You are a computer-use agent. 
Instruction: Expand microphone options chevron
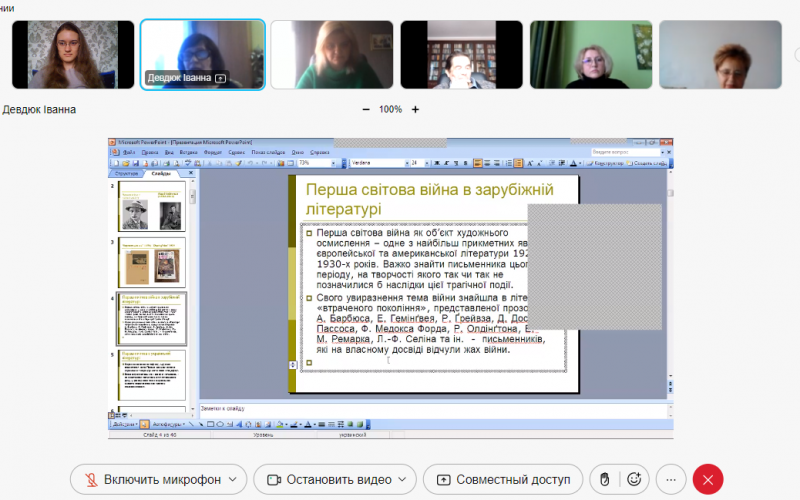(233, 479)
